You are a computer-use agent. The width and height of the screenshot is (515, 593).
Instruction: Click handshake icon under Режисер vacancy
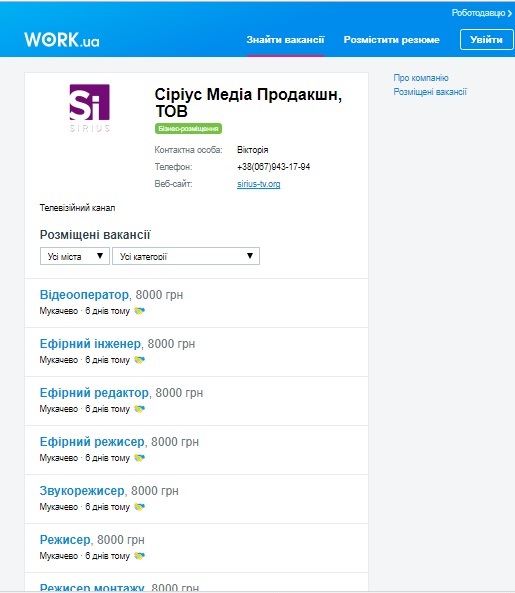pos(140,556)
